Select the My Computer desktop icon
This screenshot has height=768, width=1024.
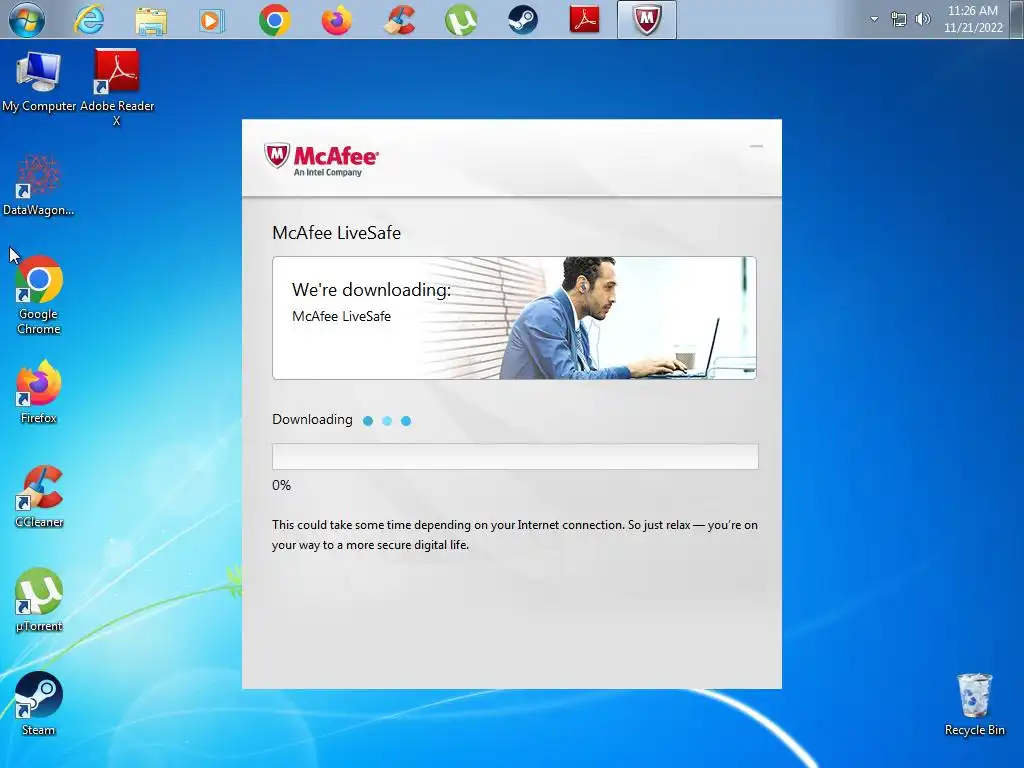pos(39,82)
